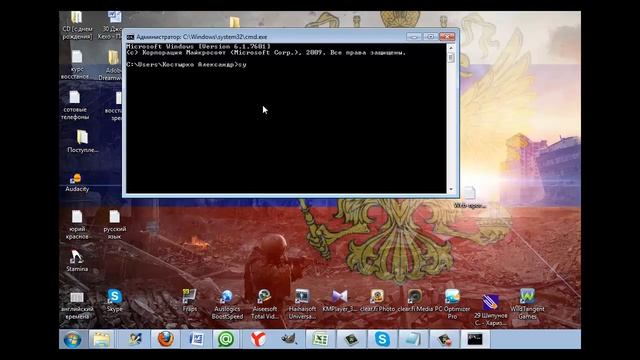The image size is (640, 360).
Task: Open Microsoft Word from the taskbar
Action: (x=196, y=339)
